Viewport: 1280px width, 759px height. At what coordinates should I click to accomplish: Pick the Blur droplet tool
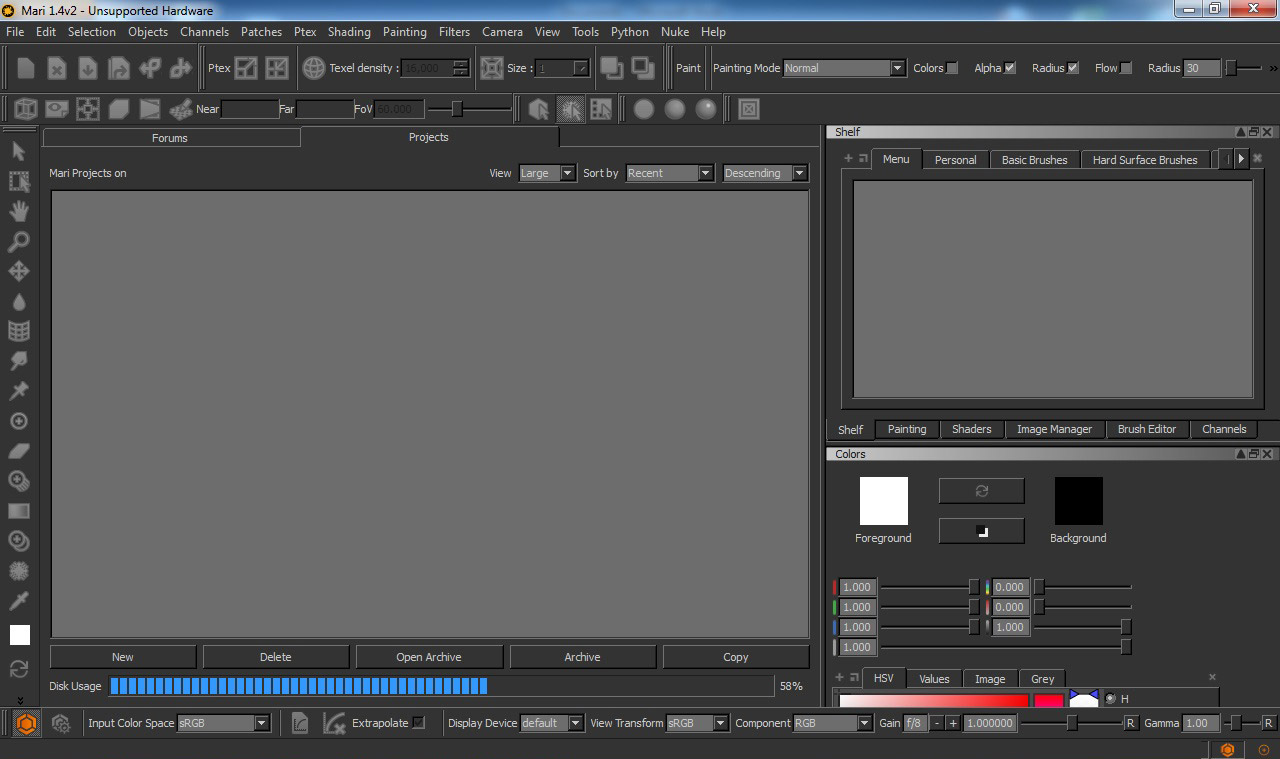click(18, 301)
